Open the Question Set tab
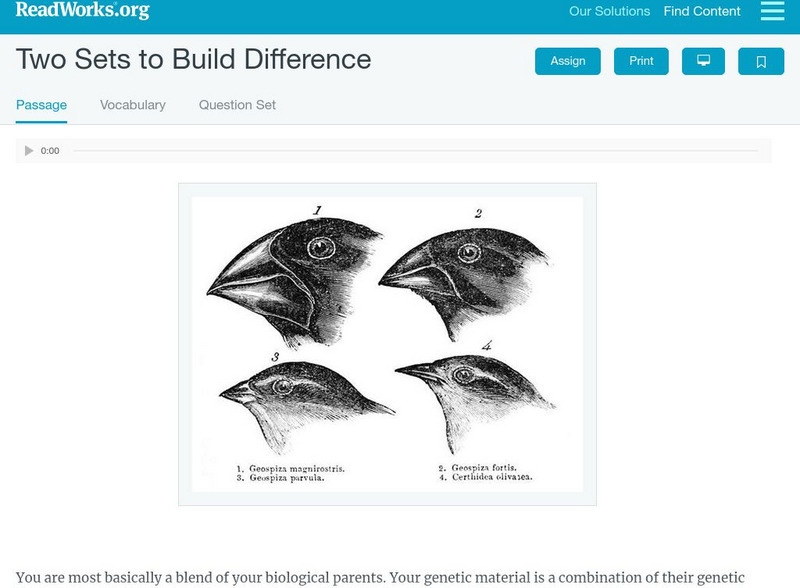800x588 pixels. click(x=237, y=105)
